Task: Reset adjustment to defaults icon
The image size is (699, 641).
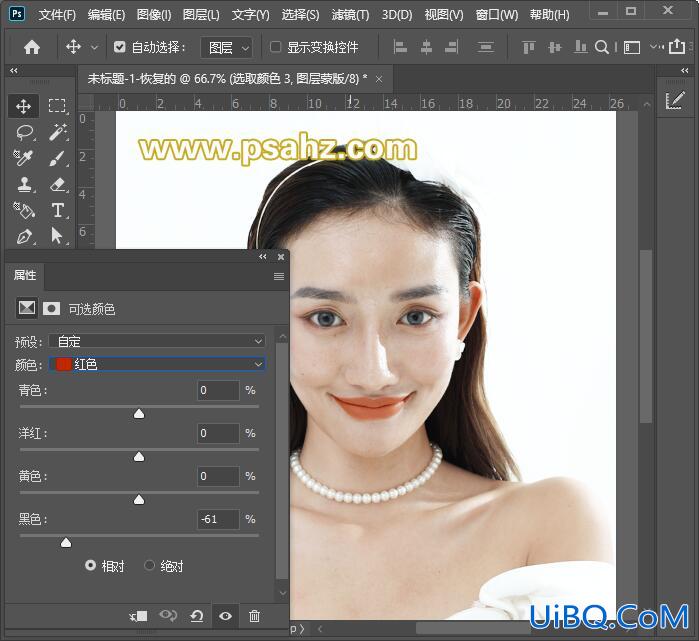Action: pos(197,616)
